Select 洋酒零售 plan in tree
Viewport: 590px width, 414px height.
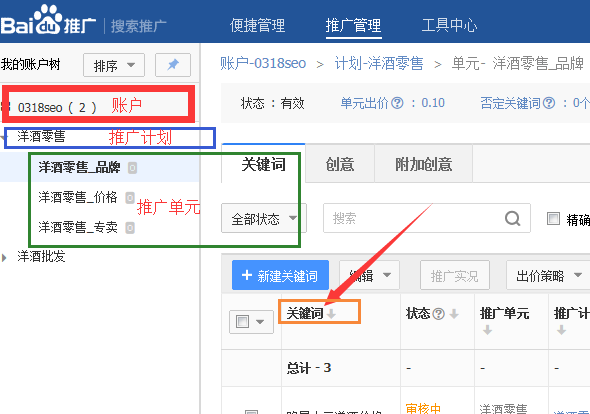pyautogui.click(x=41, y=136)
